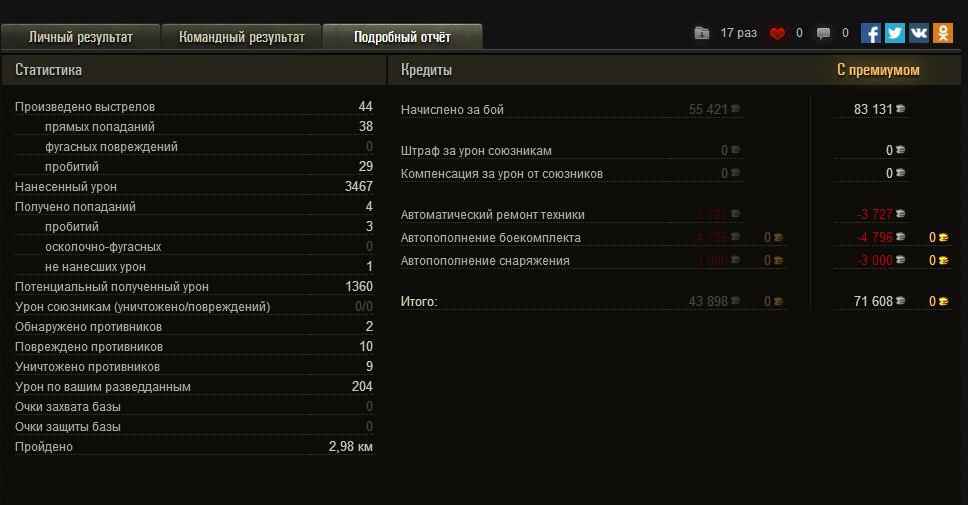
Task: Open comments via the speech bubble icon
Action: click(823, 33)
